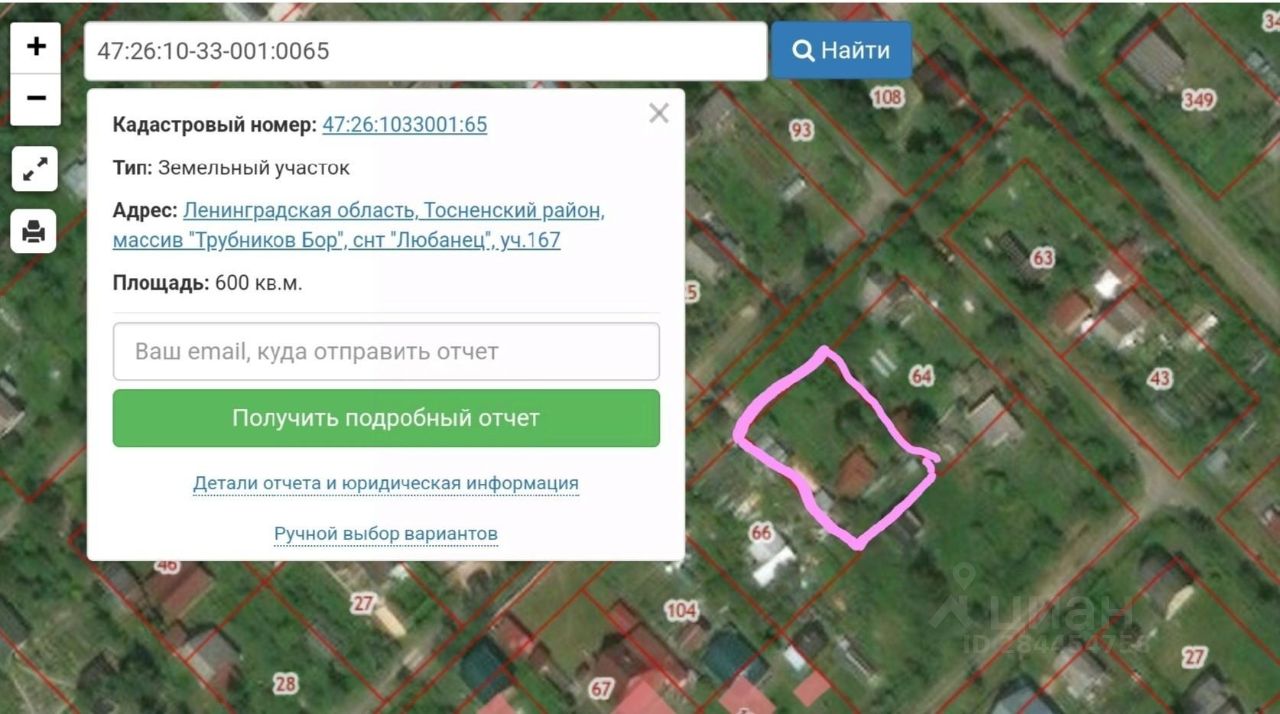This screenshot has height=714, width=1280.
Task: Select parcel labeled 66 on map
Action: (761, 532)
